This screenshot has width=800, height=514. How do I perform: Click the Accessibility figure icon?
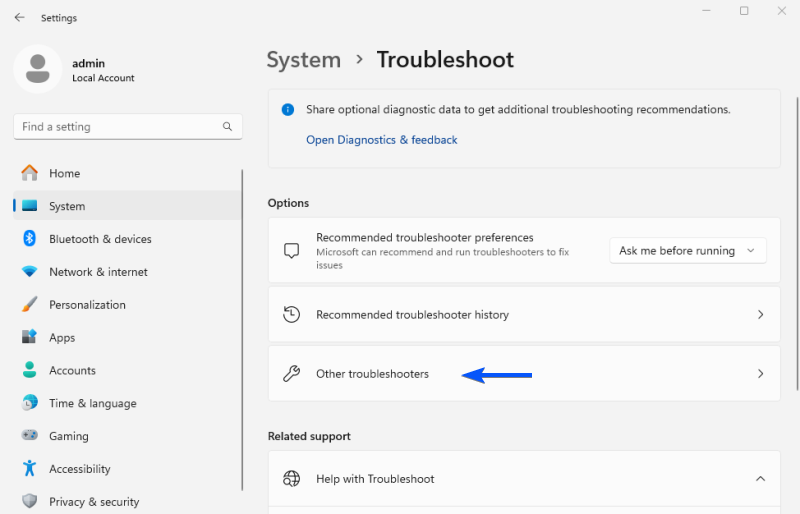click(30, 469)
